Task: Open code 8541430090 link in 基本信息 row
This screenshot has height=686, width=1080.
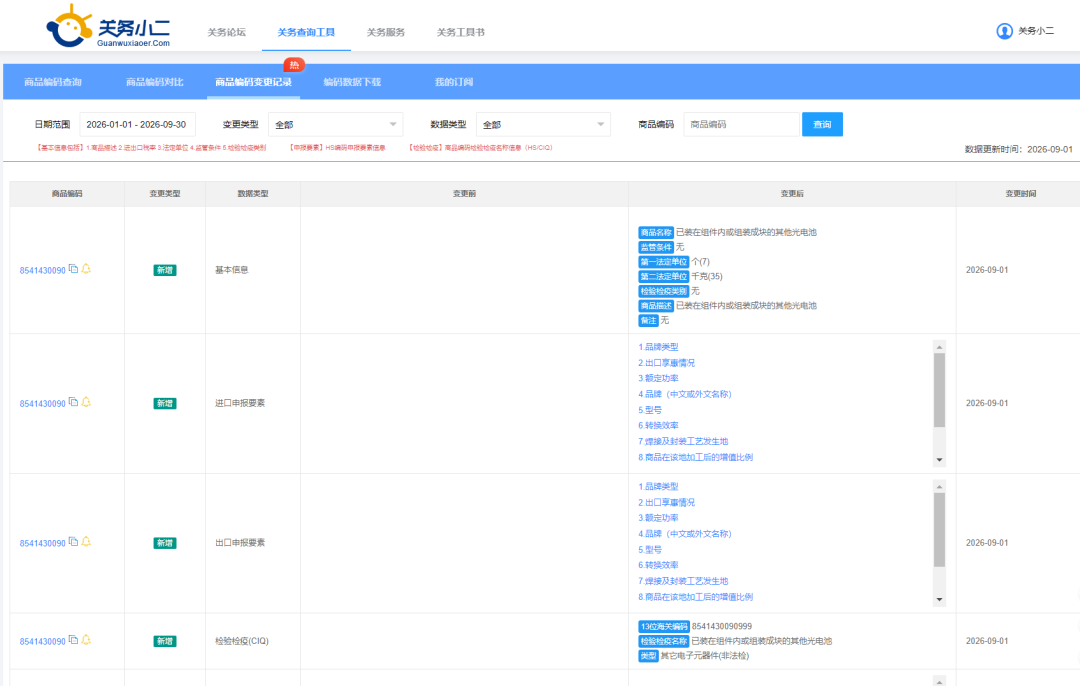Action: coord(43,271)
